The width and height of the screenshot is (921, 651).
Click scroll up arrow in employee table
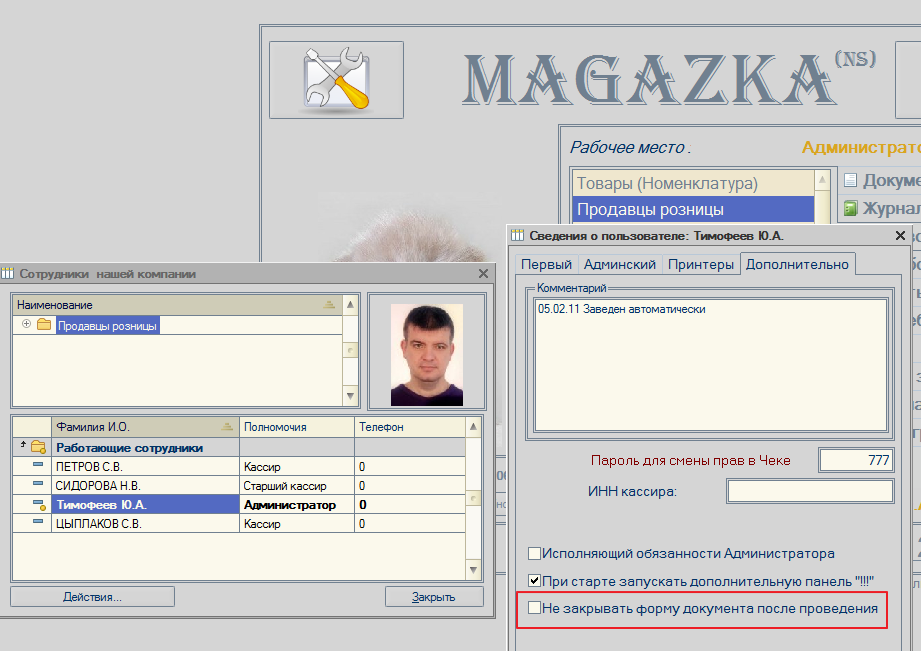pos(473,427)
